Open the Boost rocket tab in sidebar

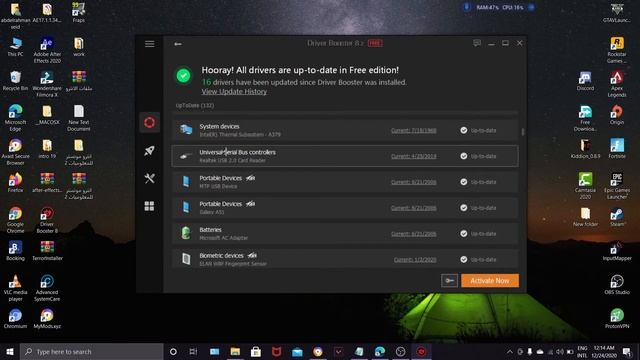149,151
